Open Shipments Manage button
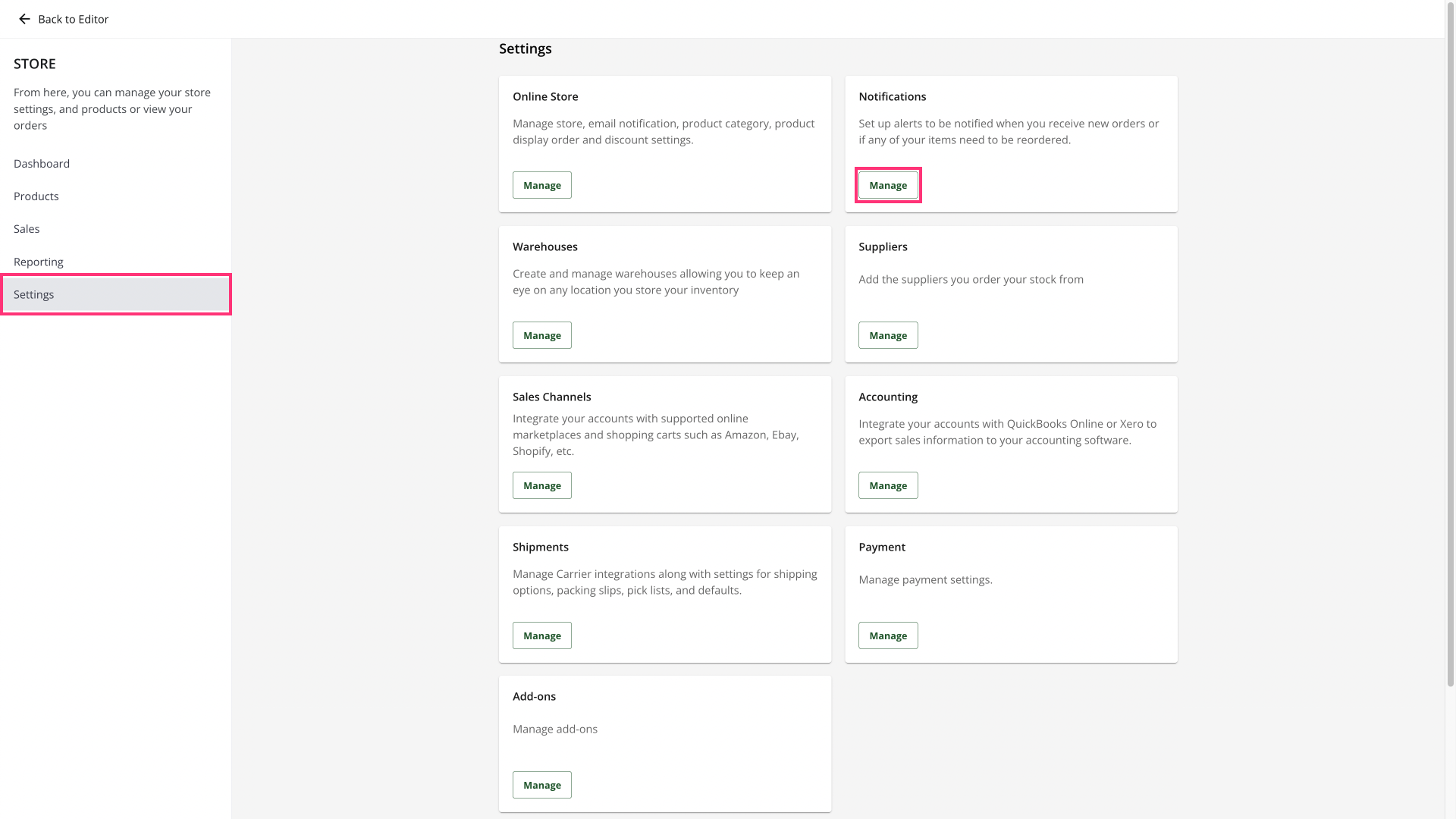Viewport: 1456px width, 819px height. click(x=541, y=635)
